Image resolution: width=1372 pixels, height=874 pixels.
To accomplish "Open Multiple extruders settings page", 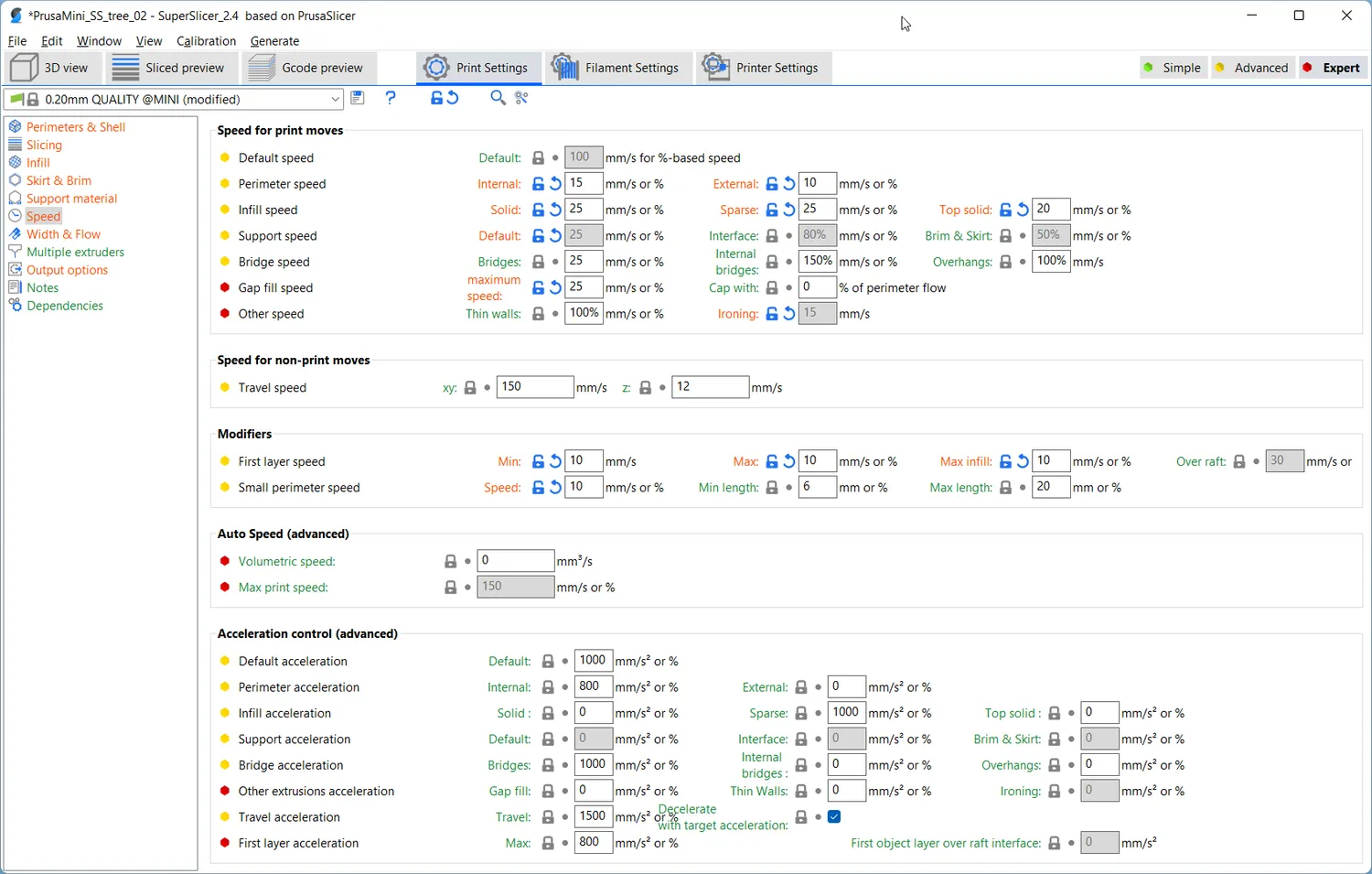I will [x=75, y=252].
